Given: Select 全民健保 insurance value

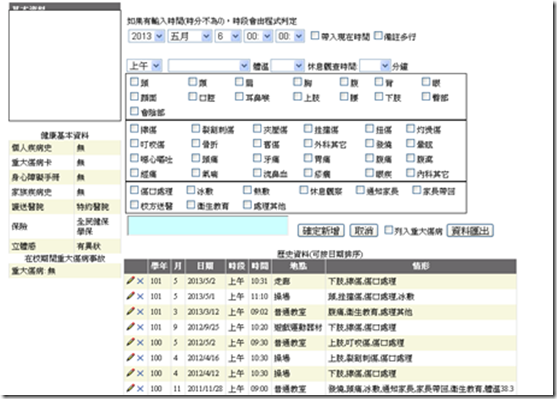Looking at the screenshot, I should (93, 222).
